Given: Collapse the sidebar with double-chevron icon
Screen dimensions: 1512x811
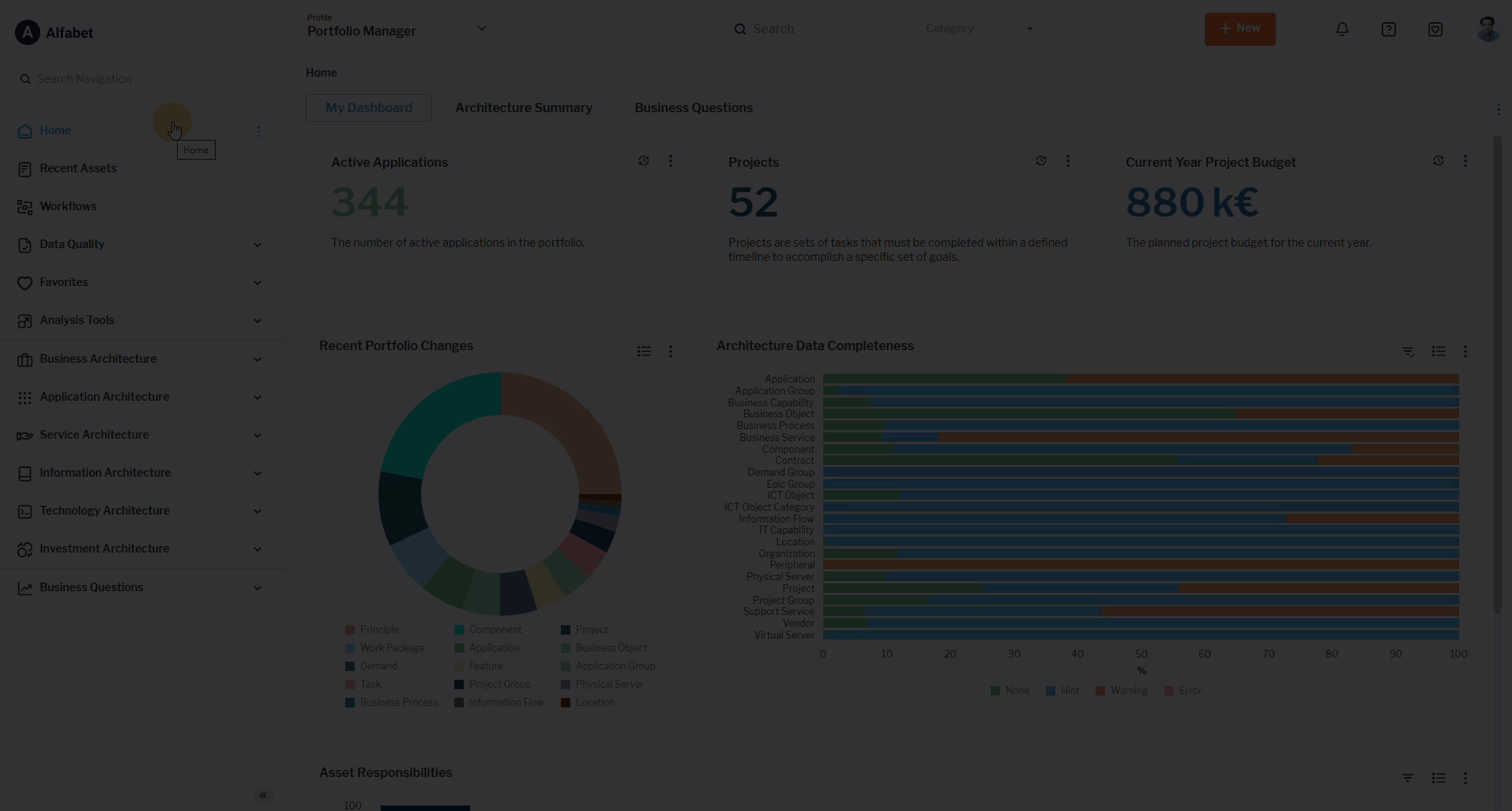Looking at the screenshot, I should (x=263, y=795).
